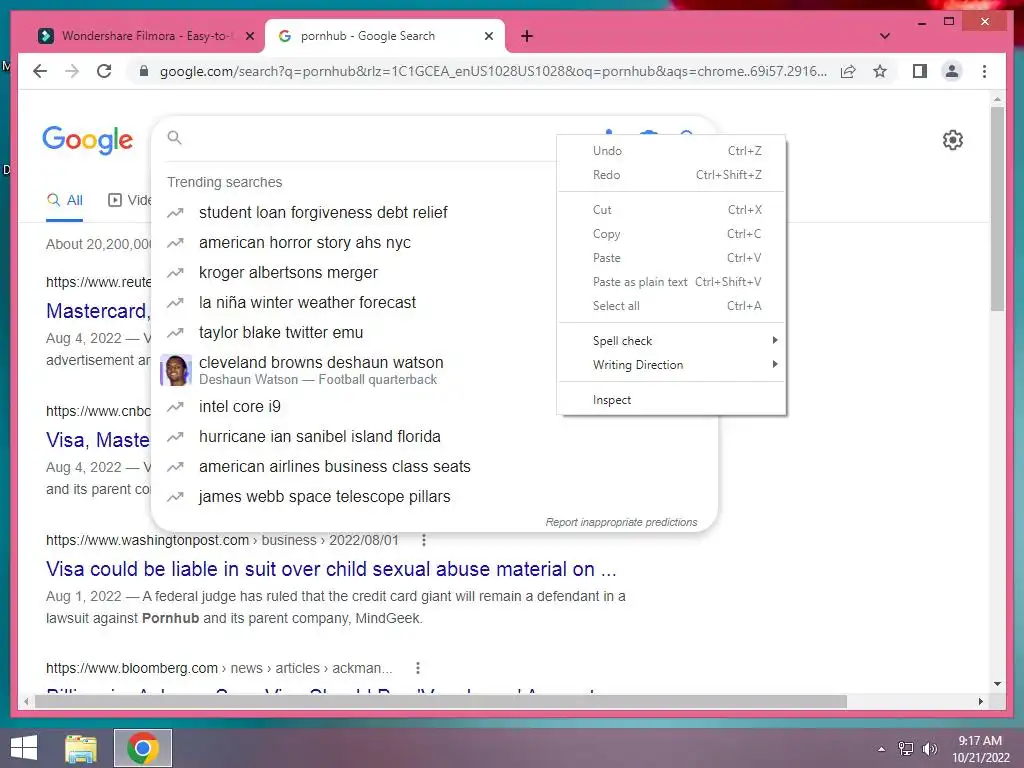Choose Copy in context menu
The image size is (1024, 768).
(671, 234)
